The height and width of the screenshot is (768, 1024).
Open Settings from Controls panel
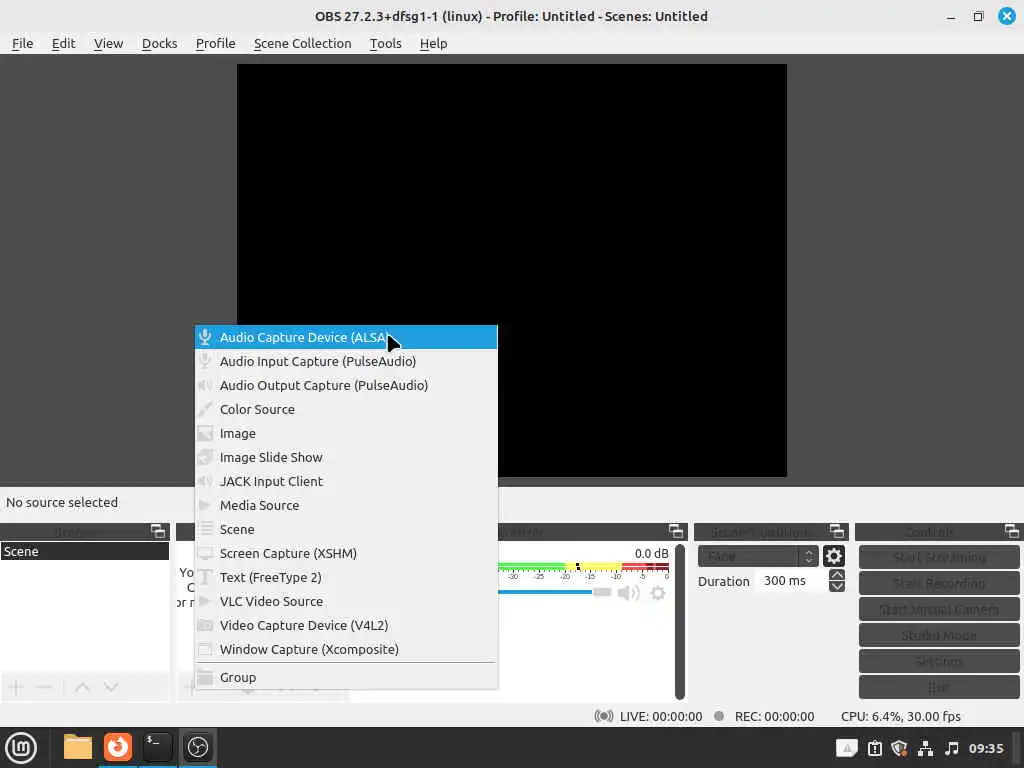click(939, 661)
